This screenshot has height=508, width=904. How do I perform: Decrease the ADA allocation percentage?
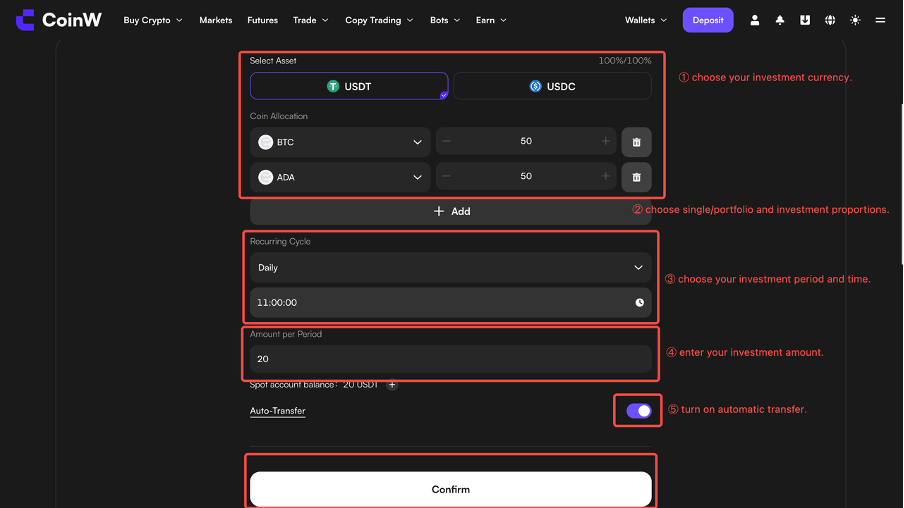tap(446, 176)
